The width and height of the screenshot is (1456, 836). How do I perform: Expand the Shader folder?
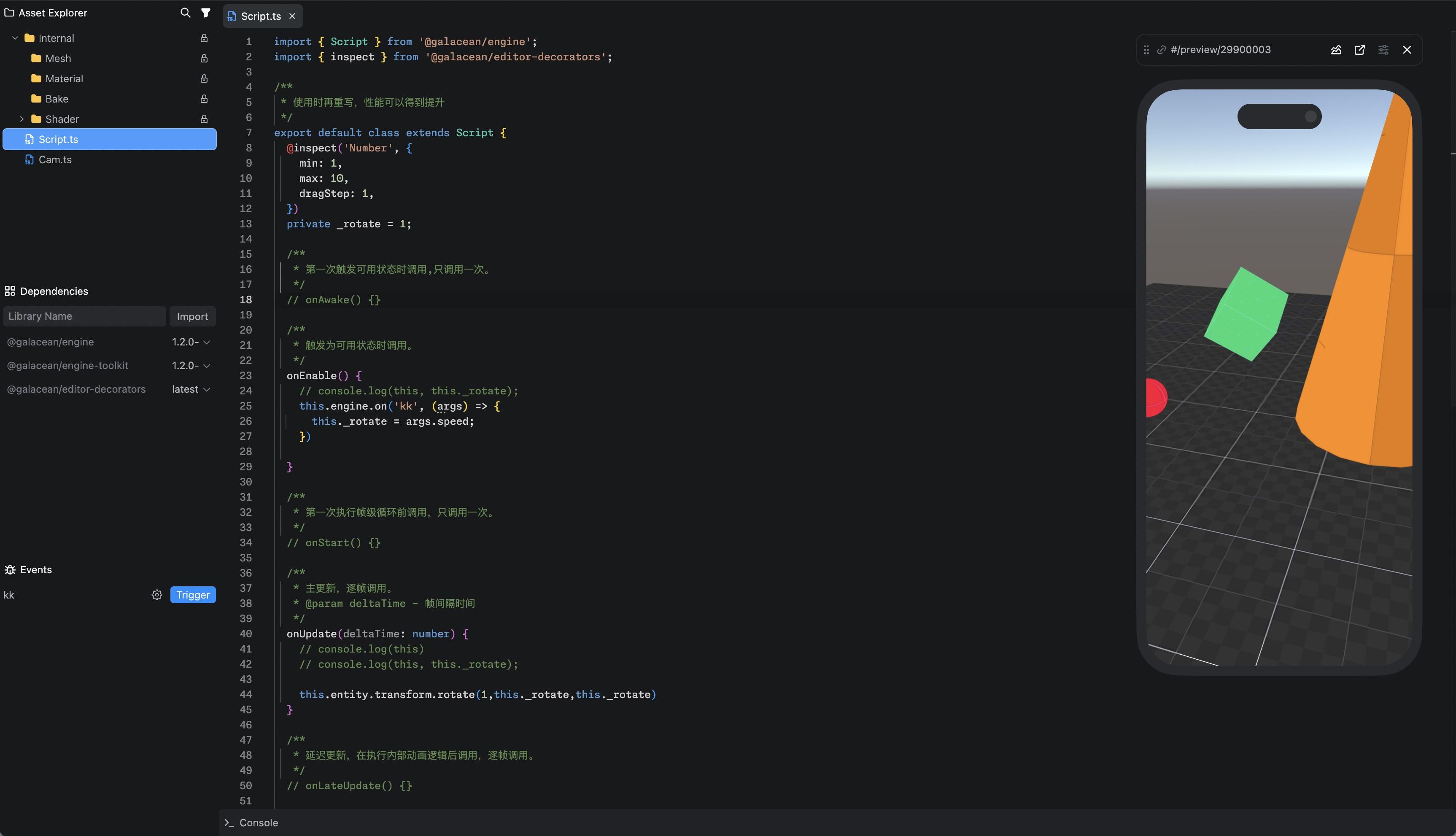click(x=22, y=119)
